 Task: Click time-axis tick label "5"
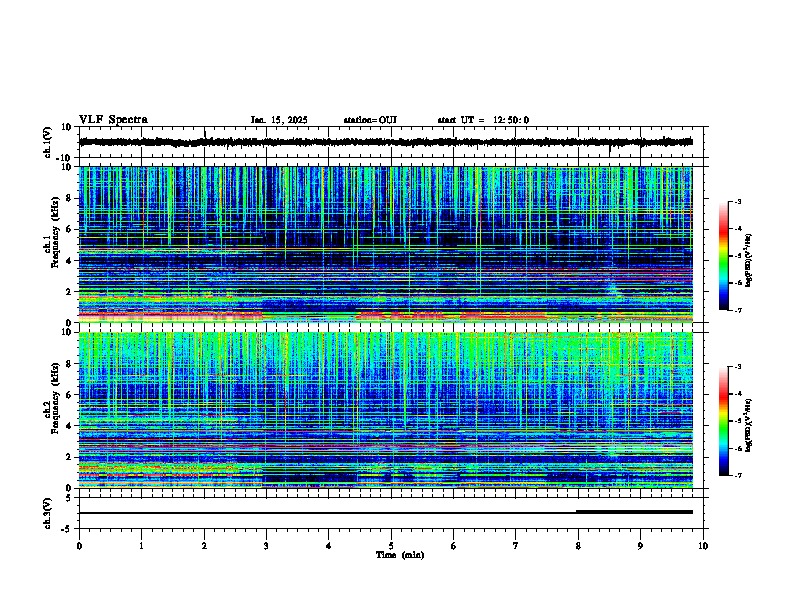click(391, 546)
